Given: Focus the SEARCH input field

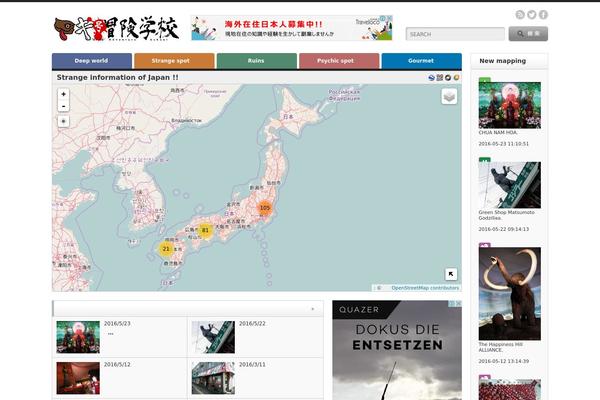Looking at the screenshot, I should tap(455, 34).
